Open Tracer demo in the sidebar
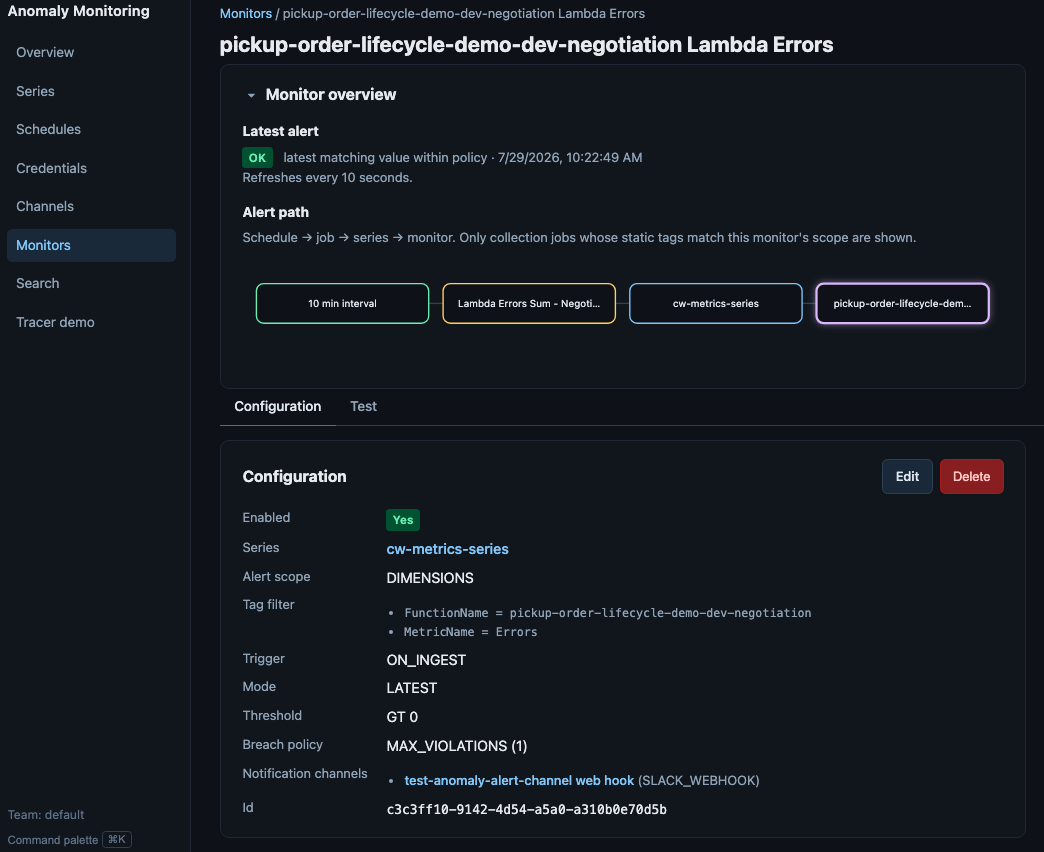Screen dimensions: 1044x852 (55, 322)
